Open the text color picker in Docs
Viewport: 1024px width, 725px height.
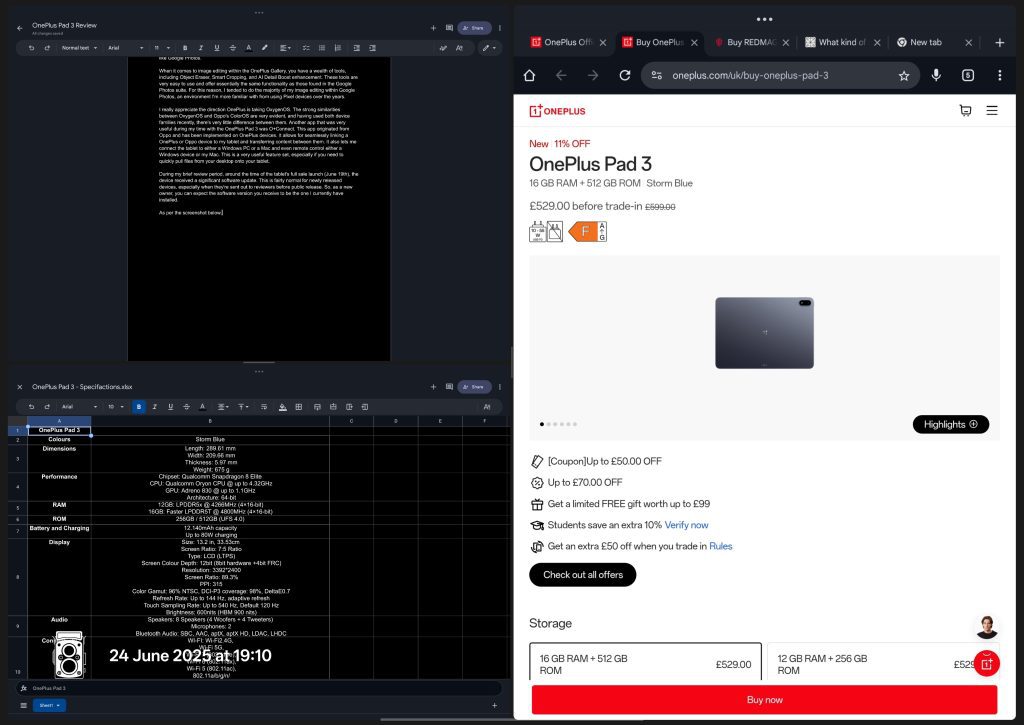click(x=249, y=47)
